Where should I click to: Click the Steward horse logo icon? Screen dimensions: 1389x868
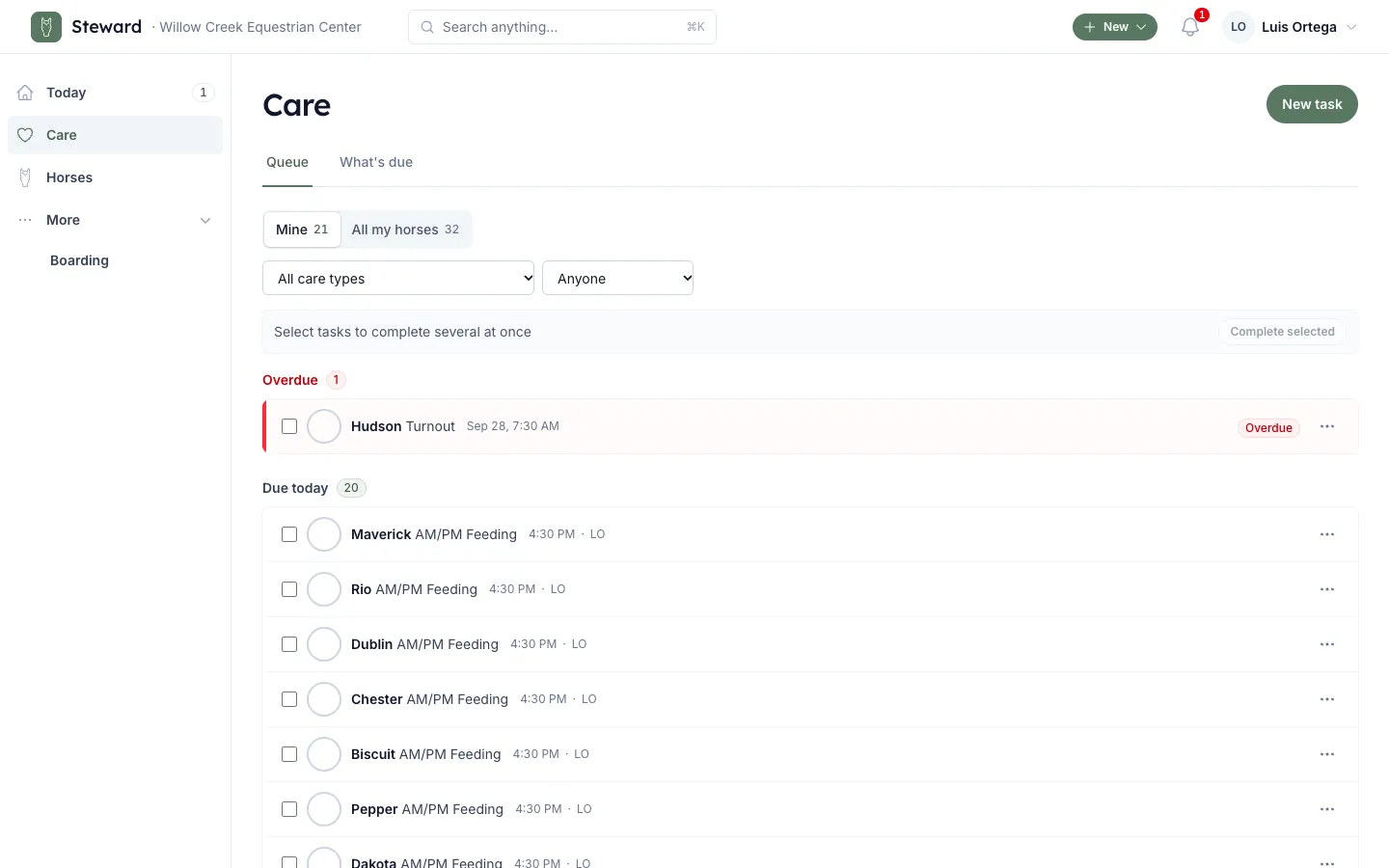click(x=46, y=27)
